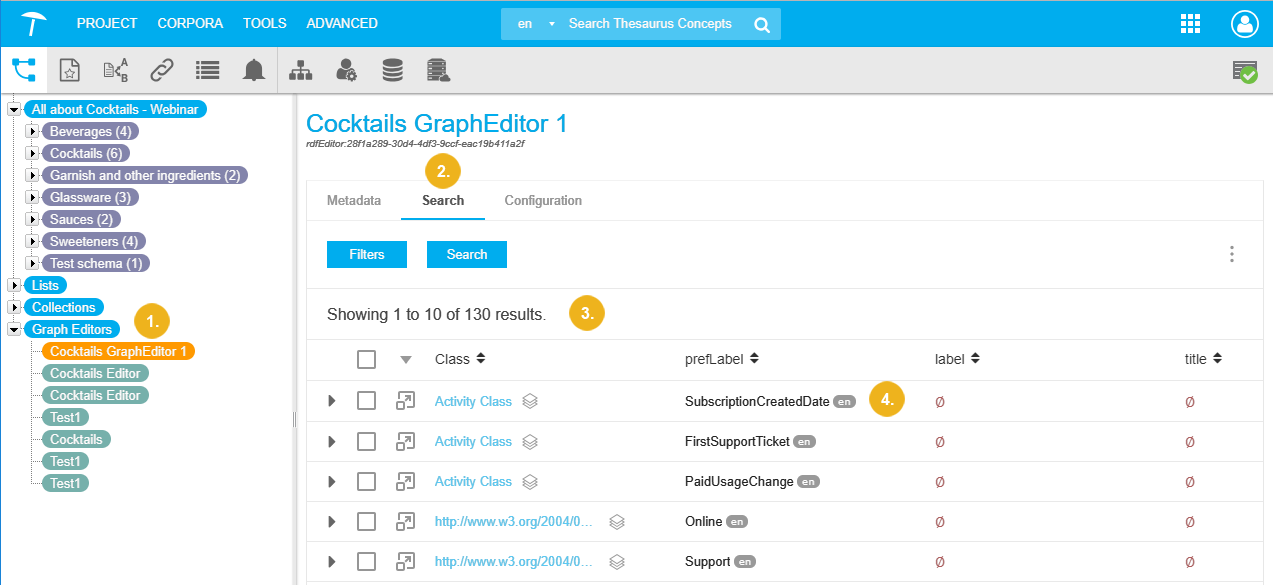Expand the Beverages (4) tree node
The height and width of the screenshot is (585, 1273).
click(32, 131)
